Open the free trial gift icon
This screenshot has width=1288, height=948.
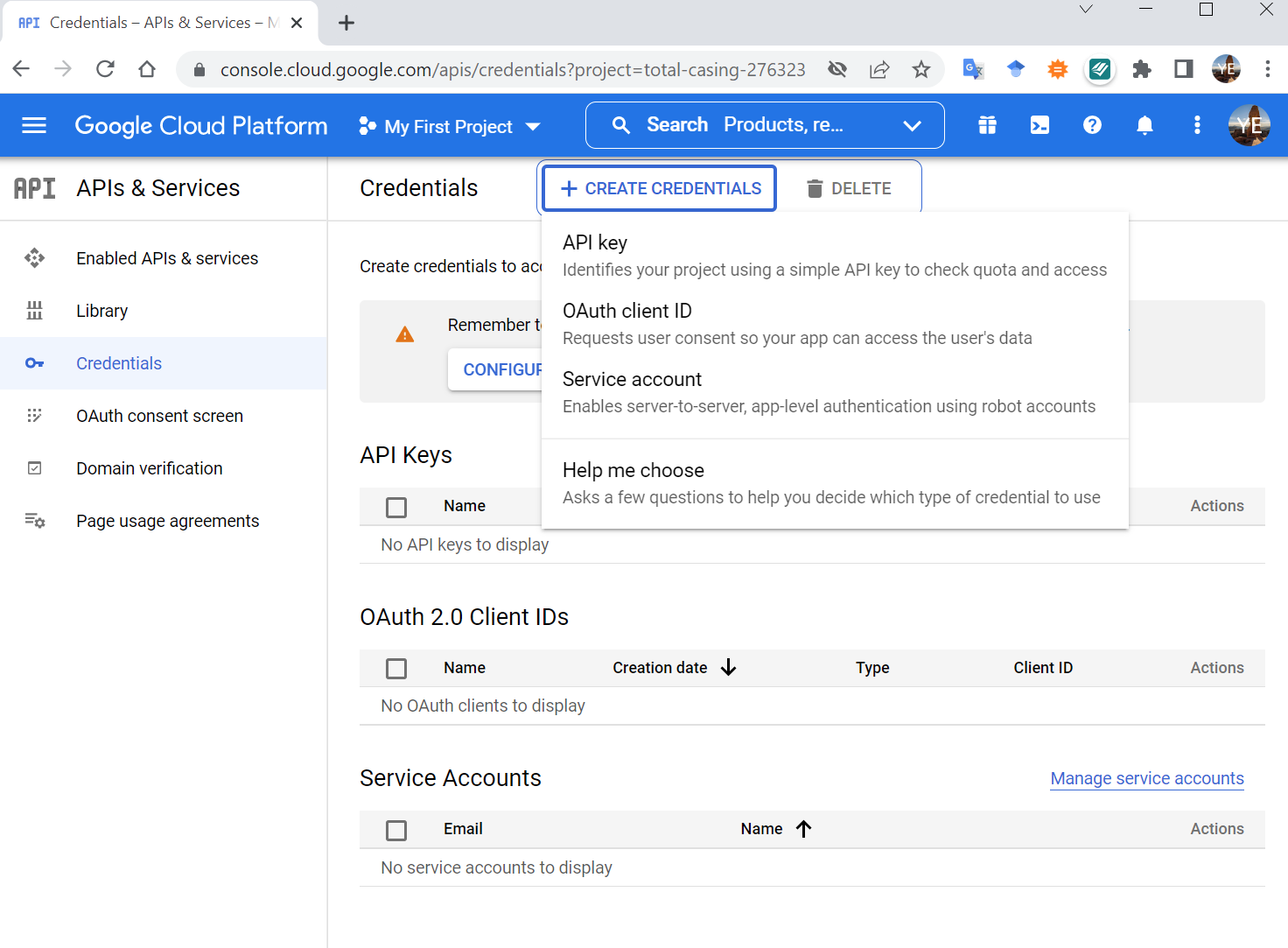click(987, 125)
